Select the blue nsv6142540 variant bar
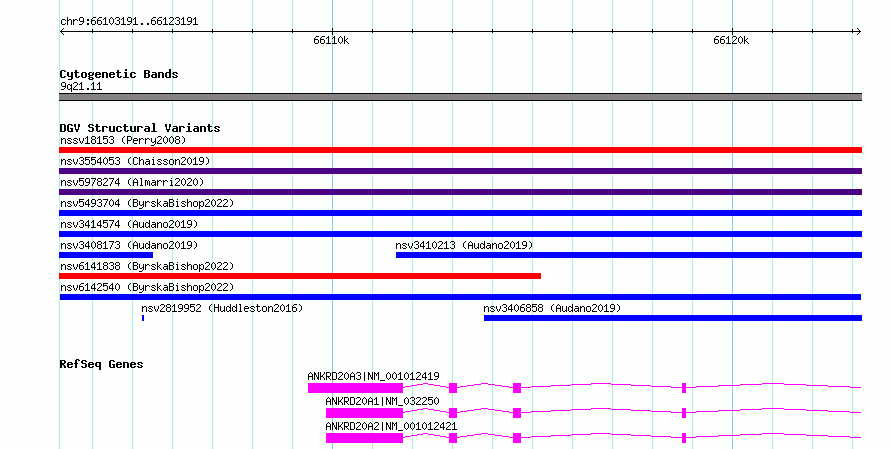The width and height of the screenshot is (890, 449). [460, 297]
